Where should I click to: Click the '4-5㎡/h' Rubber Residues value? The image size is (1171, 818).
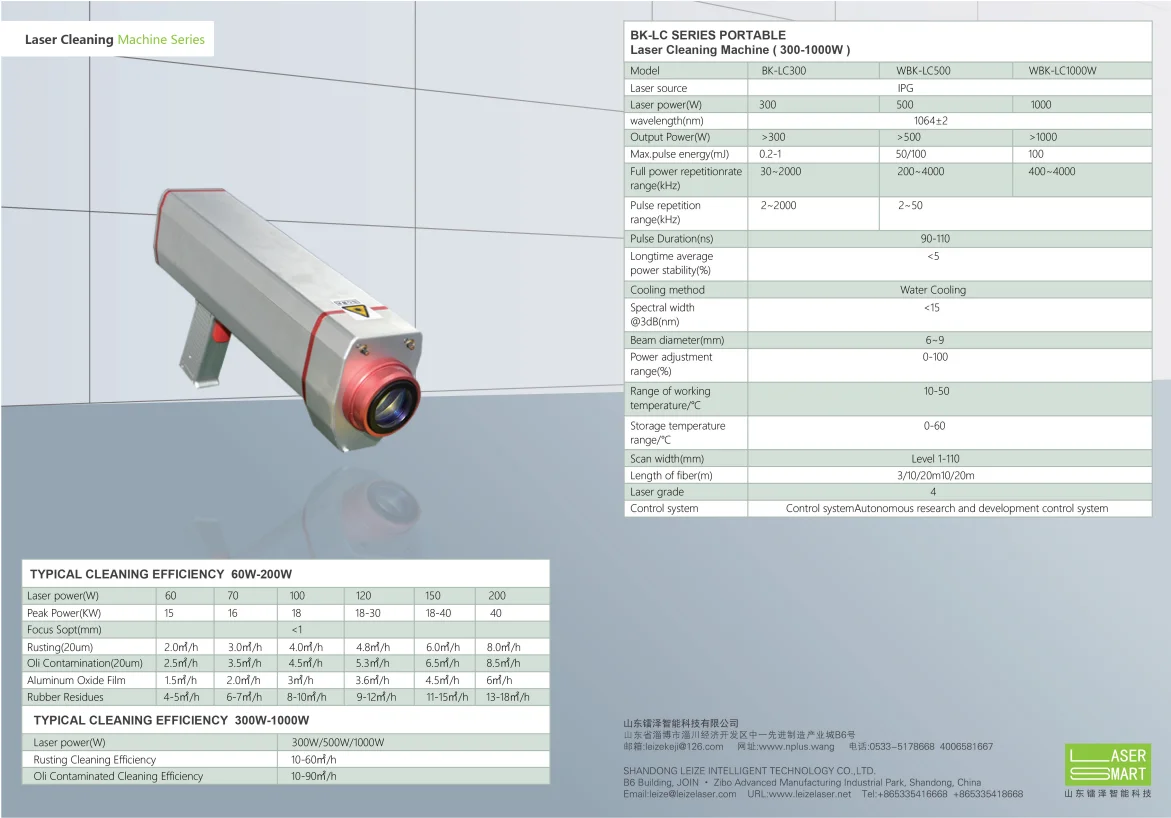click(181, 698)
